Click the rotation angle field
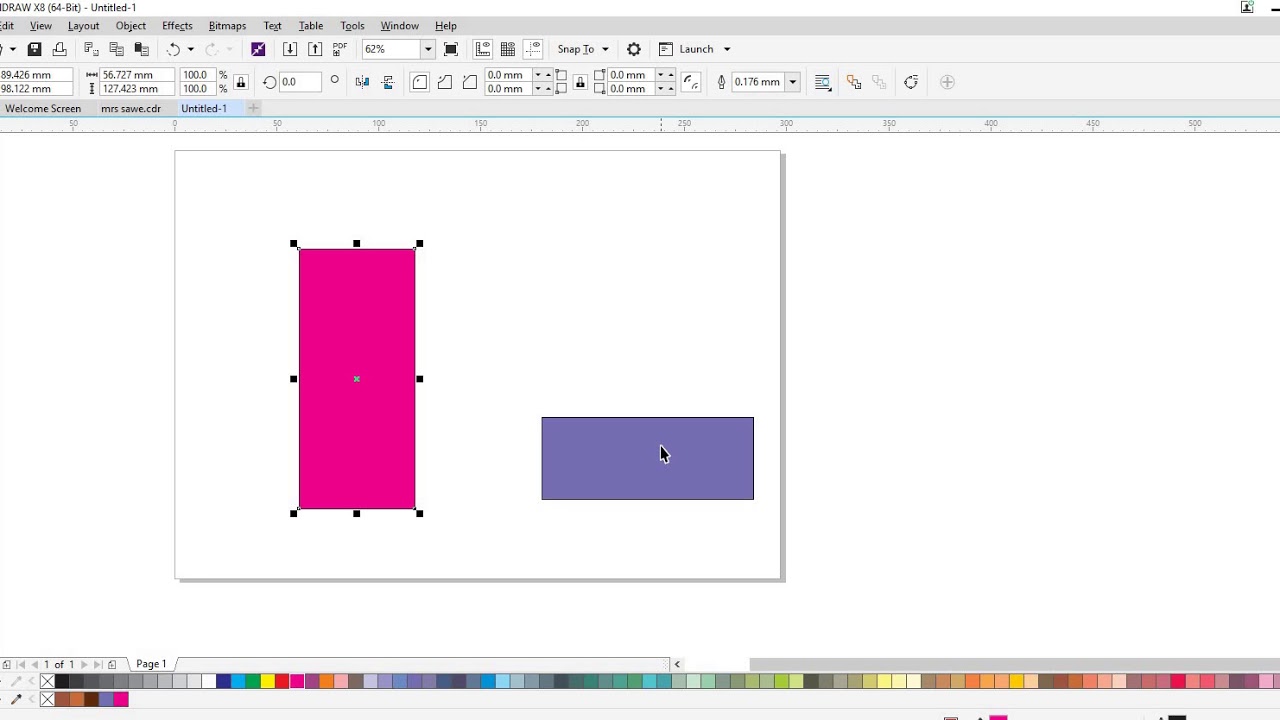 (x=302, y=82)
